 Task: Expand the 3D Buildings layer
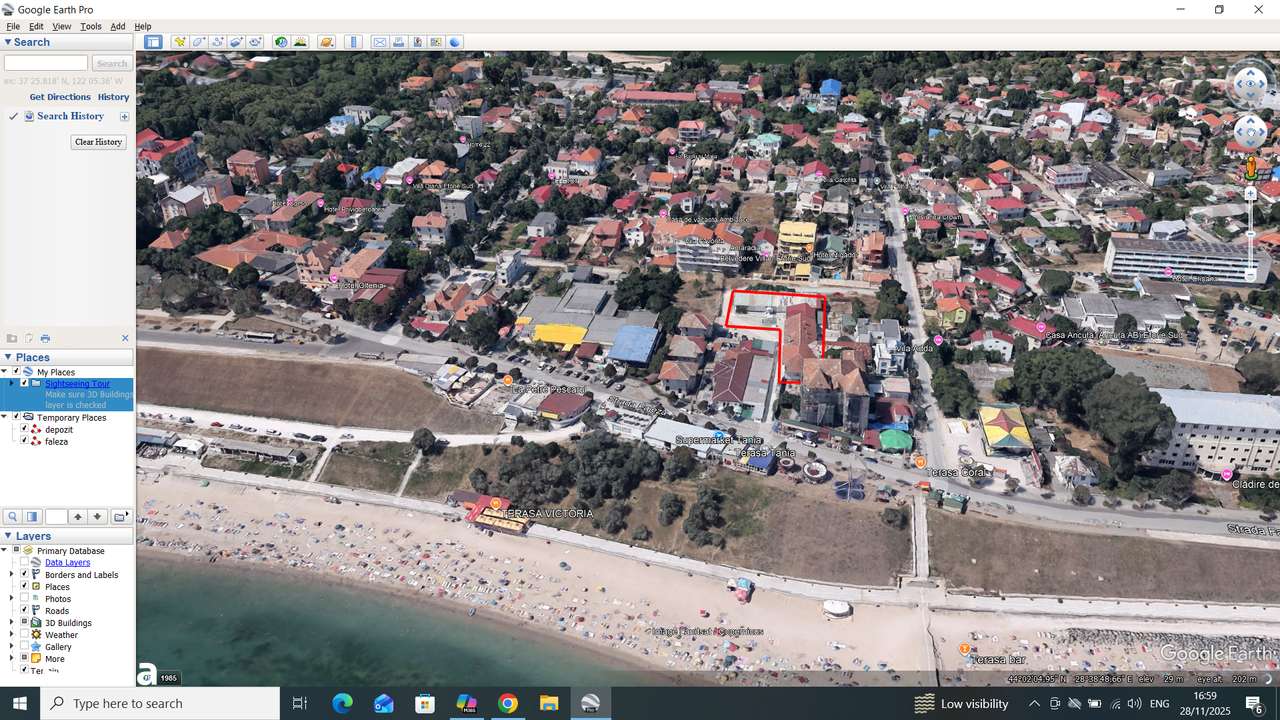click(11, 621)
